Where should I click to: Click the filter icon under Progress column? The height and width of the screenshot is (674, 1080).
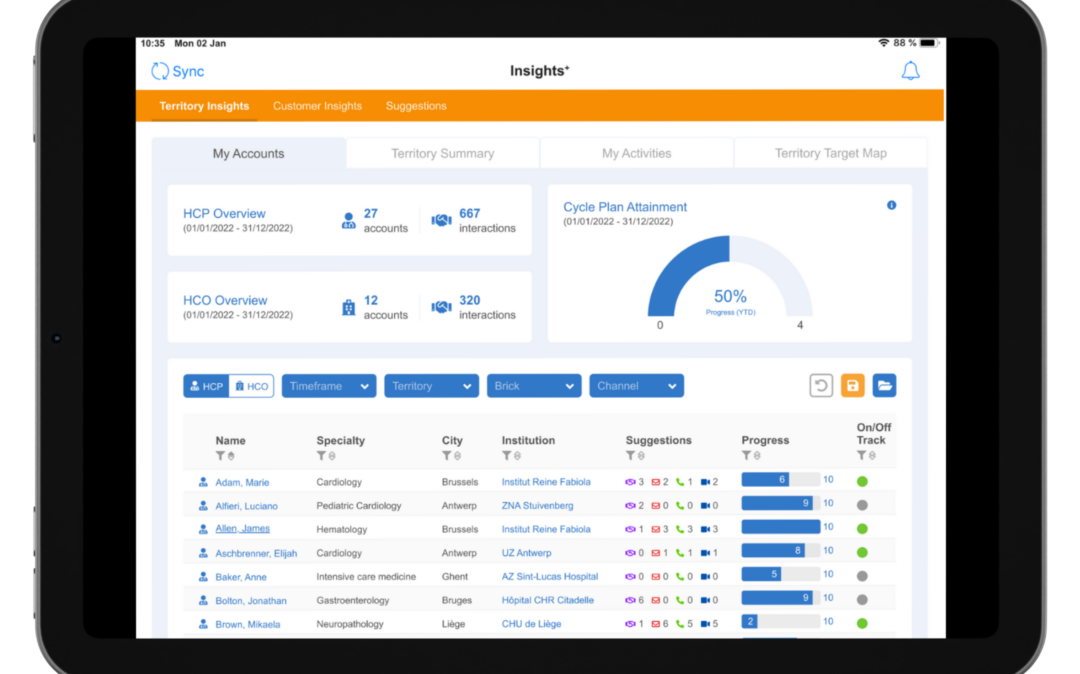pos(746,456)
